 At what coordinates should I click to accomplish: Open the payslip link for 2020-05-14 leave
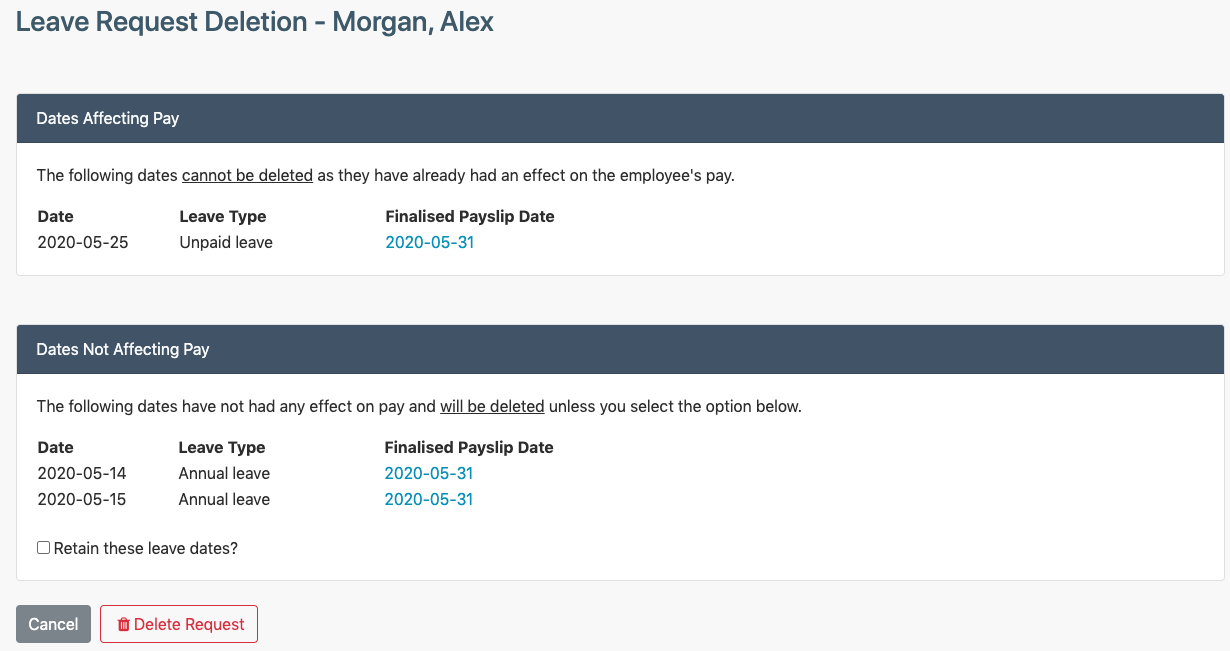pyautogui.click(x=428, y=473)
